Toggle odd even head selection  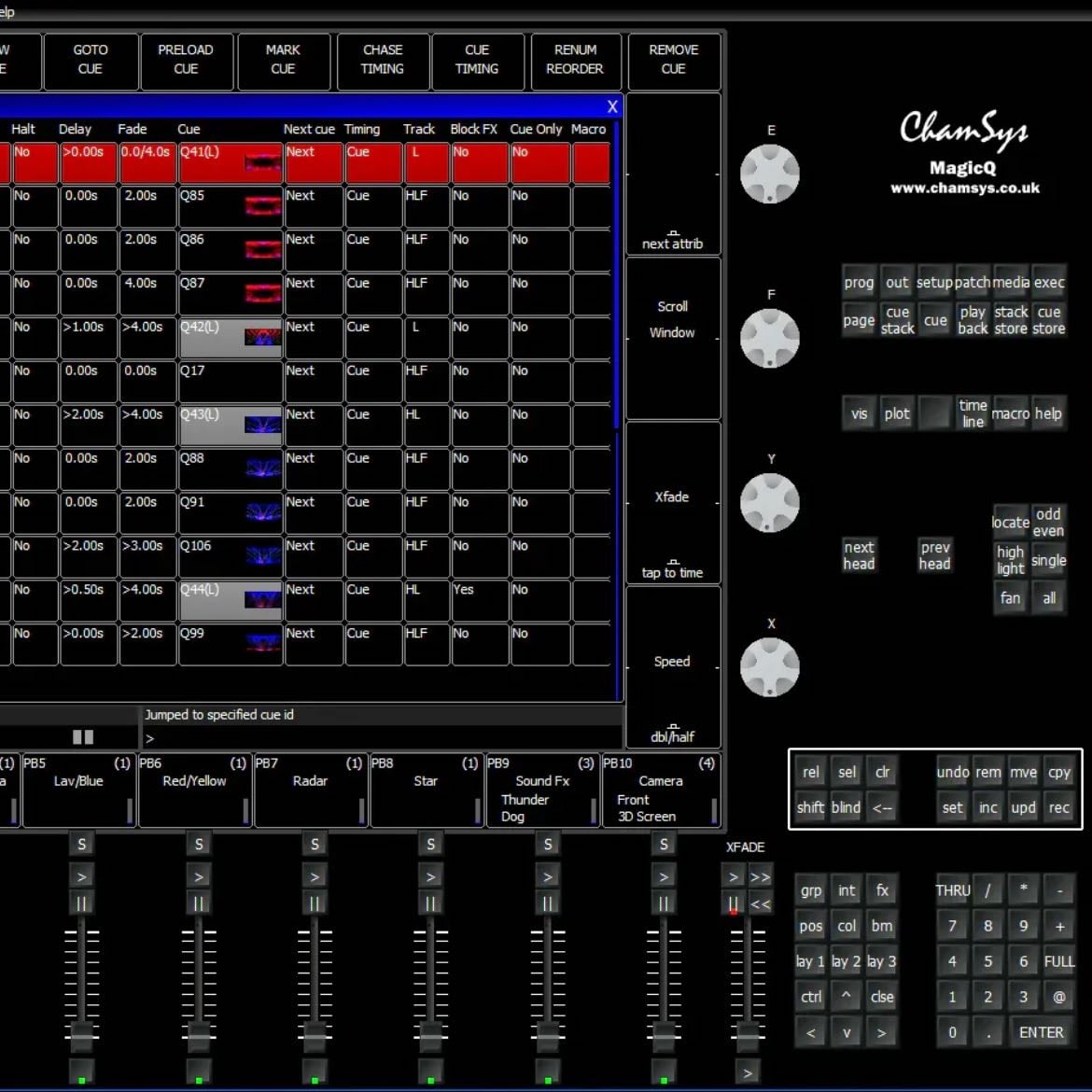tap(1047, 522)
